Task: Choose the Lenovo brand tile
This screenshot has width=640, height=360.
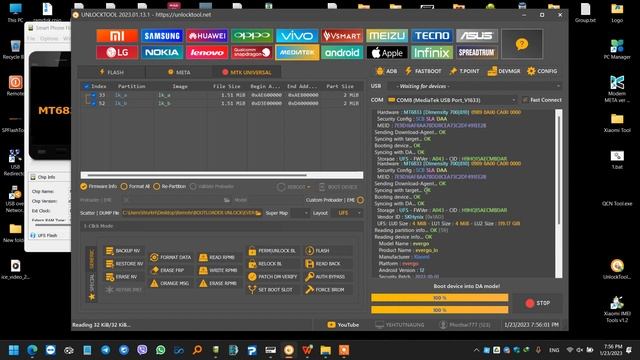Action: tap(207, 53)
